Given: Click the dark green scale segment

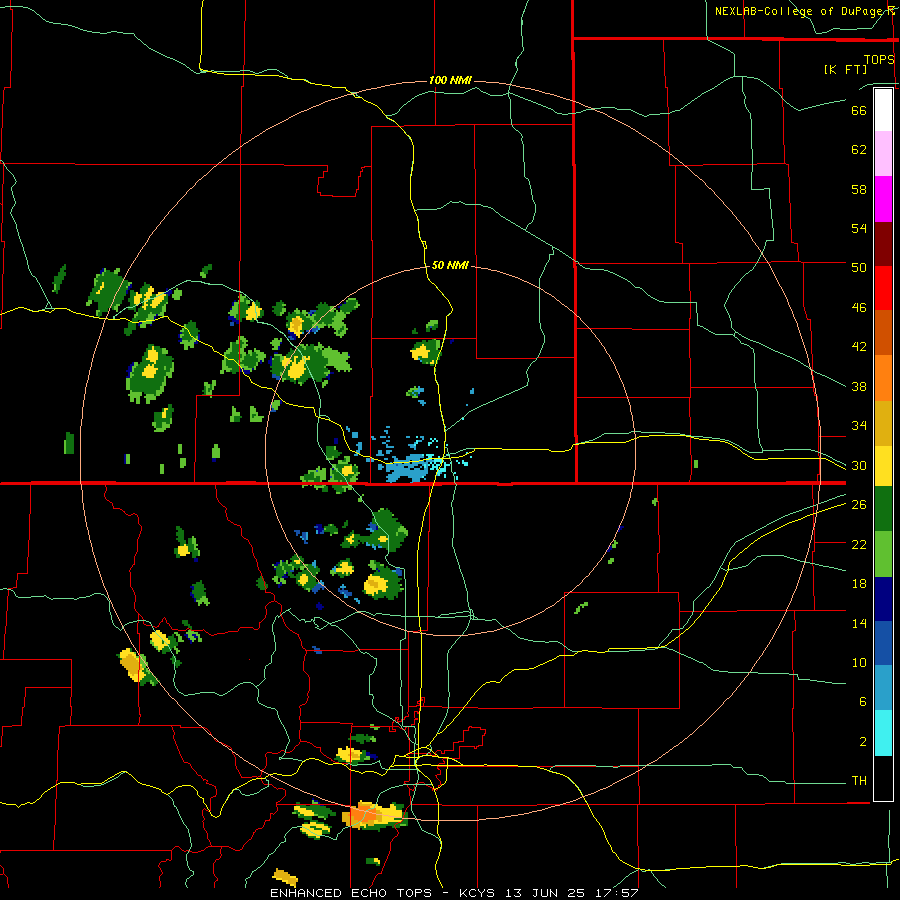Looking at the screenshot, I should coord(883,509).
